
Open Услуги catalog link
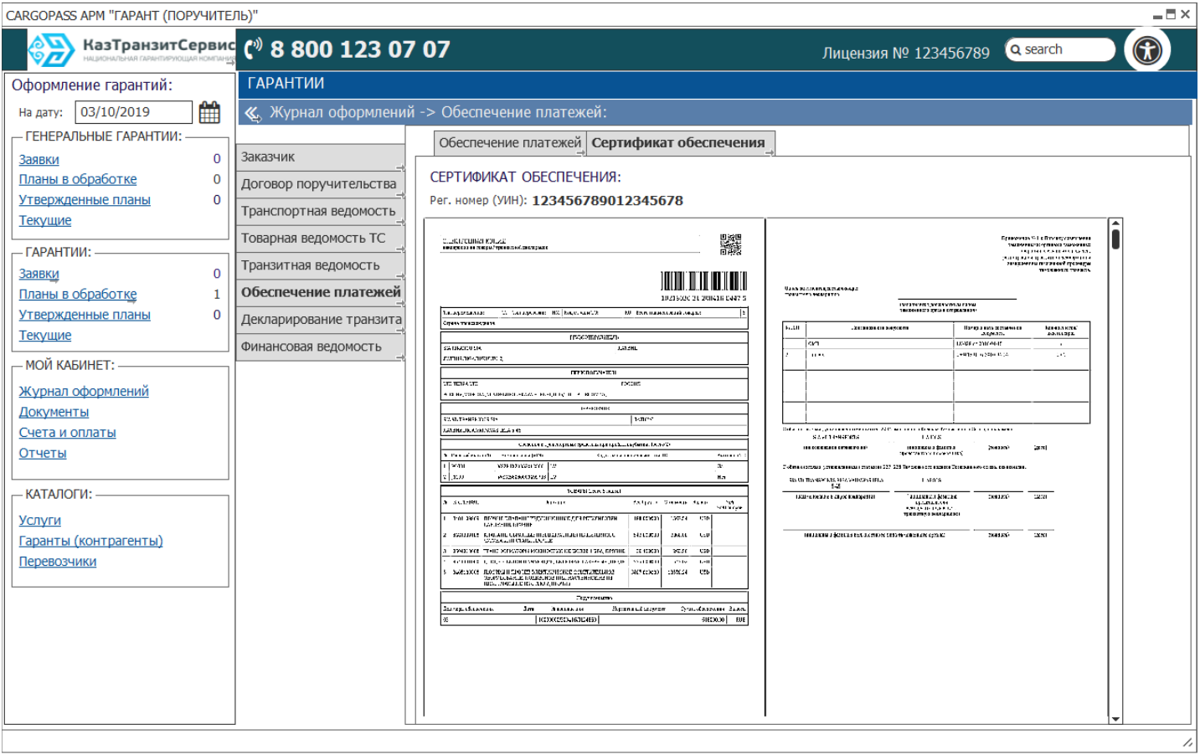pos(40,521)
